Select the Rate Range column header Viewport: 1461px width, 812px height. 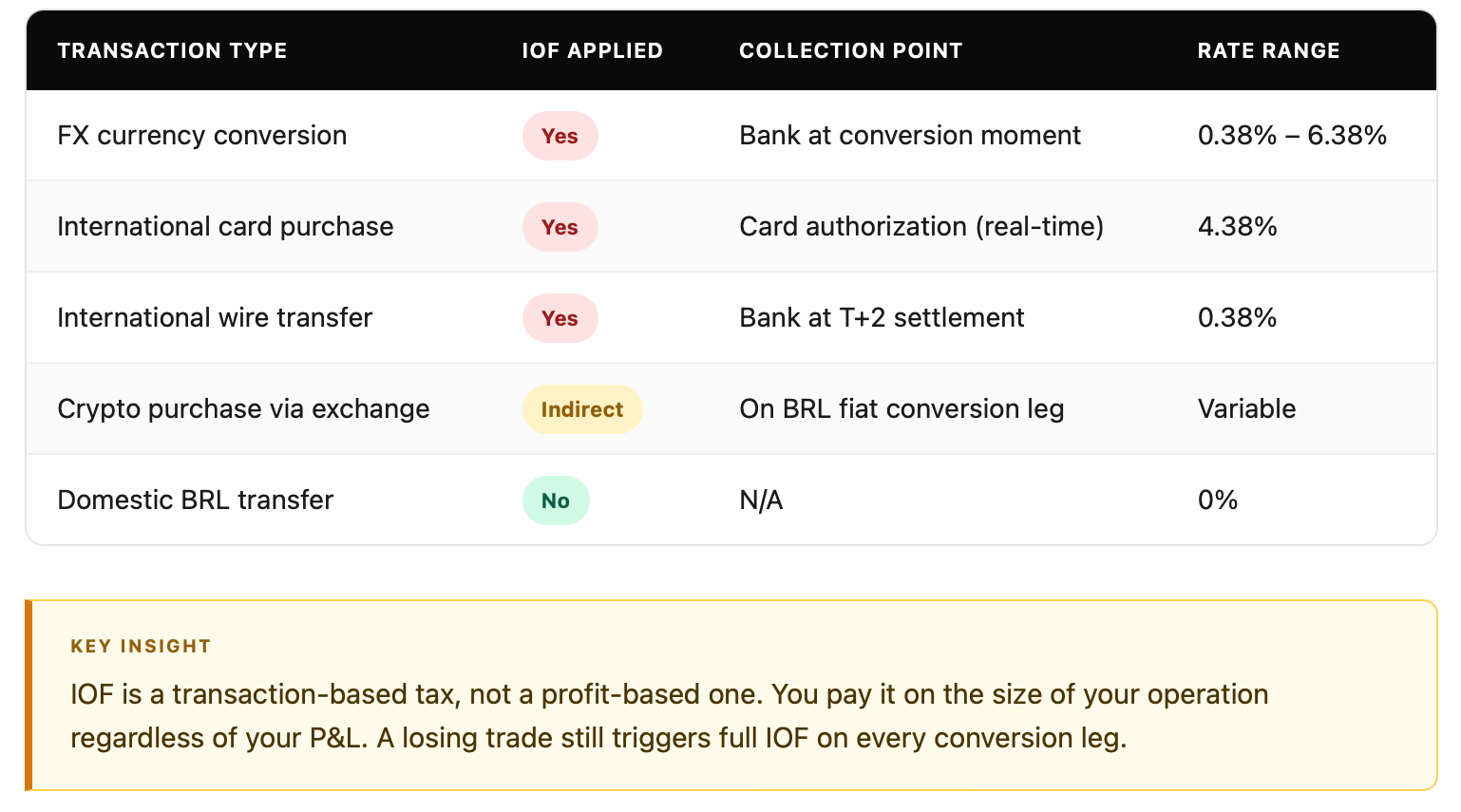point(1268,51)
